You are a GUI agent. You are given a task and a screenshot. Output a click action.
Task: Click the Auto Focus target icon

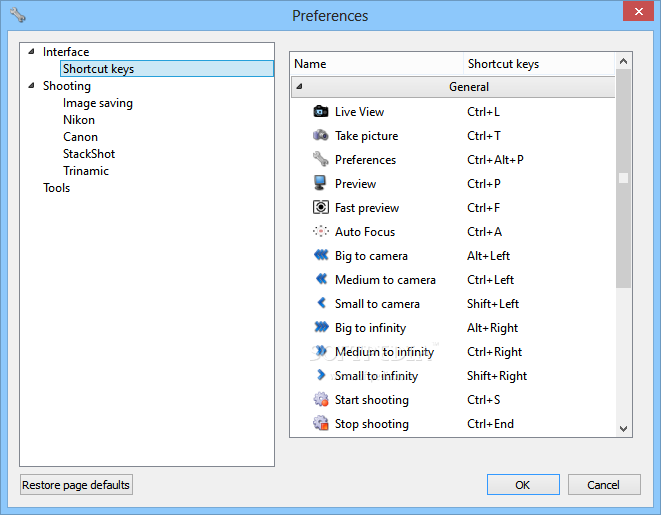[321, 231]
